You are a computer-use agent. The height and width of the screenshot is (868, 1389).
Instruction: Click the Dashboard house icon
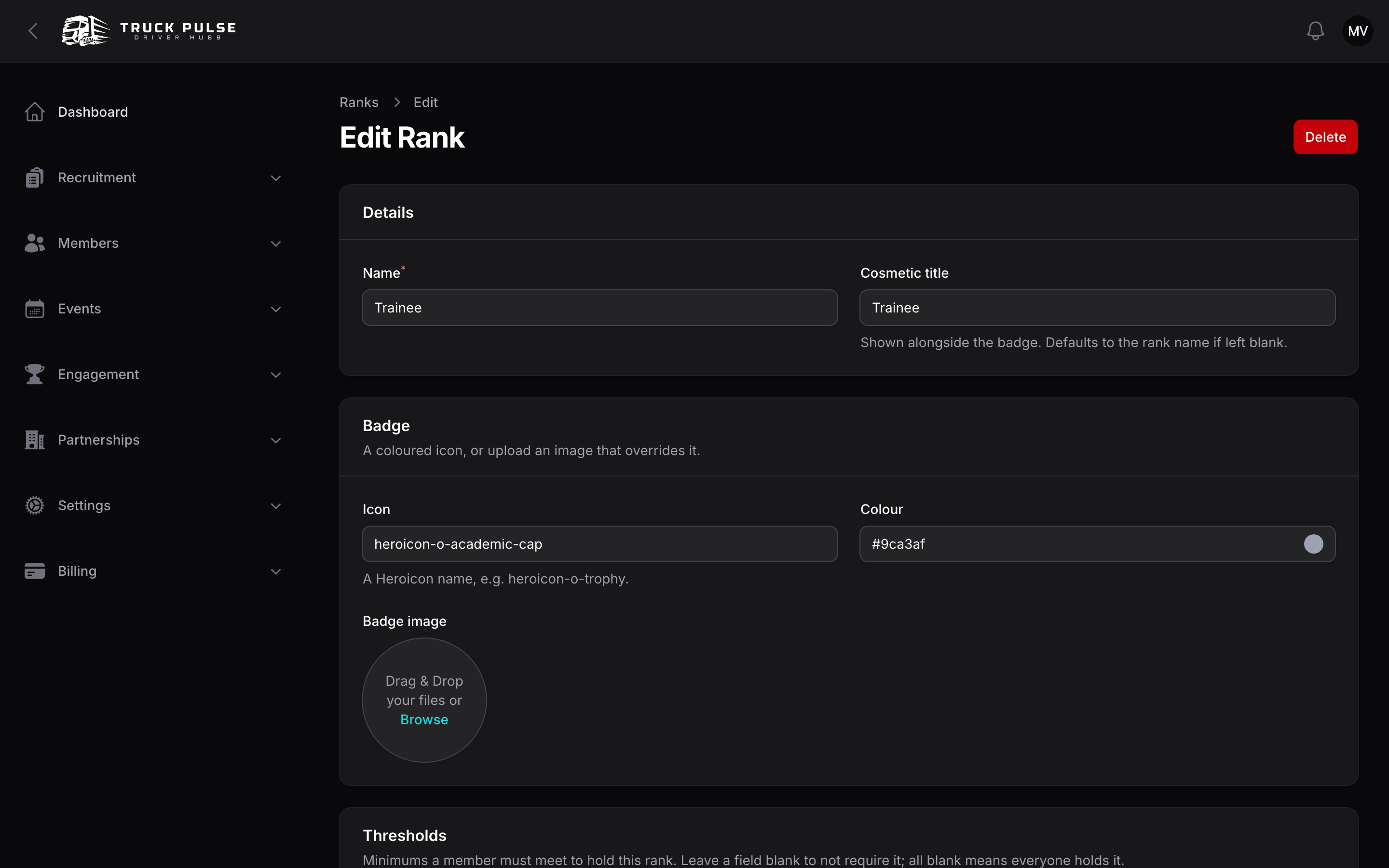(34, 112)
